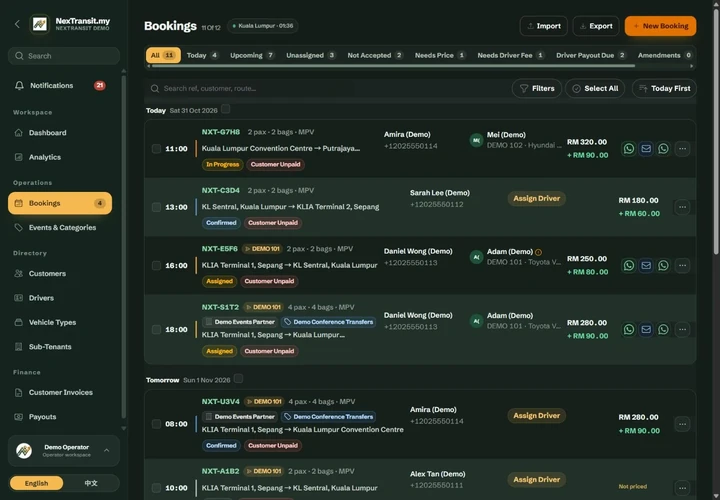Select Bookings in the sidebar

click(60, 203)
